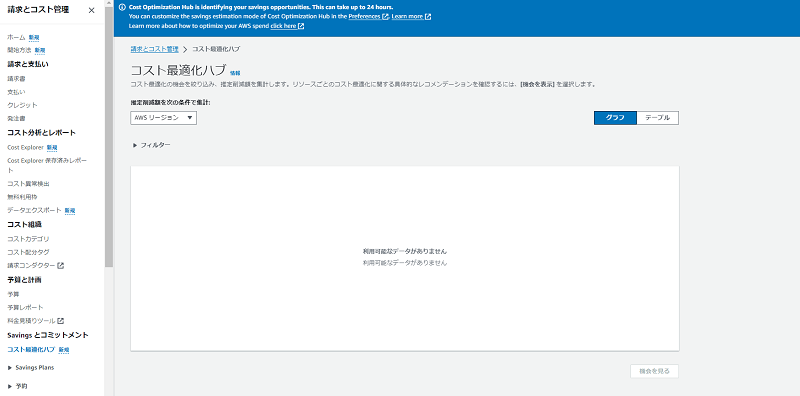Image resolution: width=800 pixels, height=396 pixels.
Task: Expand the 予約 sidebar section
Action: click(18, 386)
